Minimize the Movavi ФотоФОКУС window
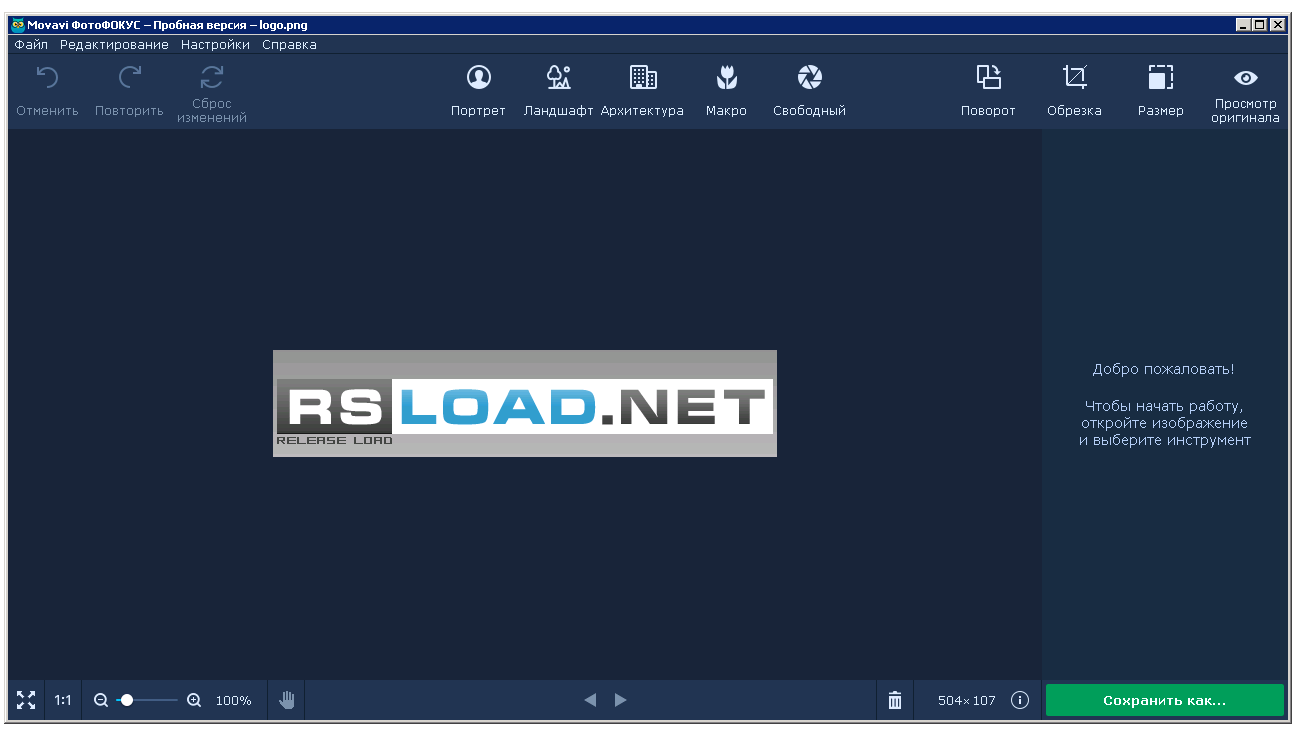Screen dimensions: 1309x740 [1244, 25]
